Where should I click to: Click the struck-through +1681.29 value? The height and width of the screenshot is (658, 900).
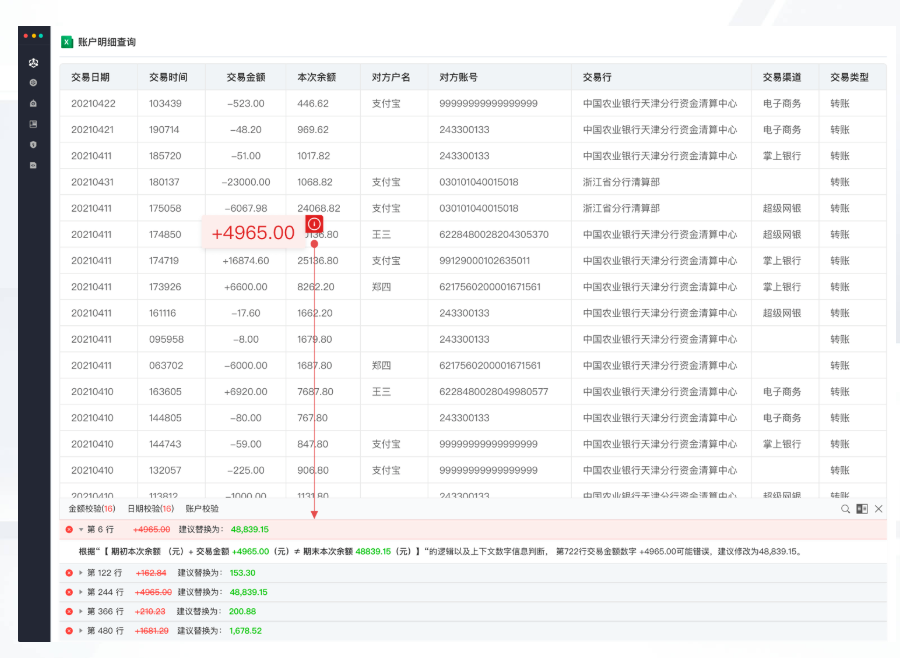tap(152, 630)
